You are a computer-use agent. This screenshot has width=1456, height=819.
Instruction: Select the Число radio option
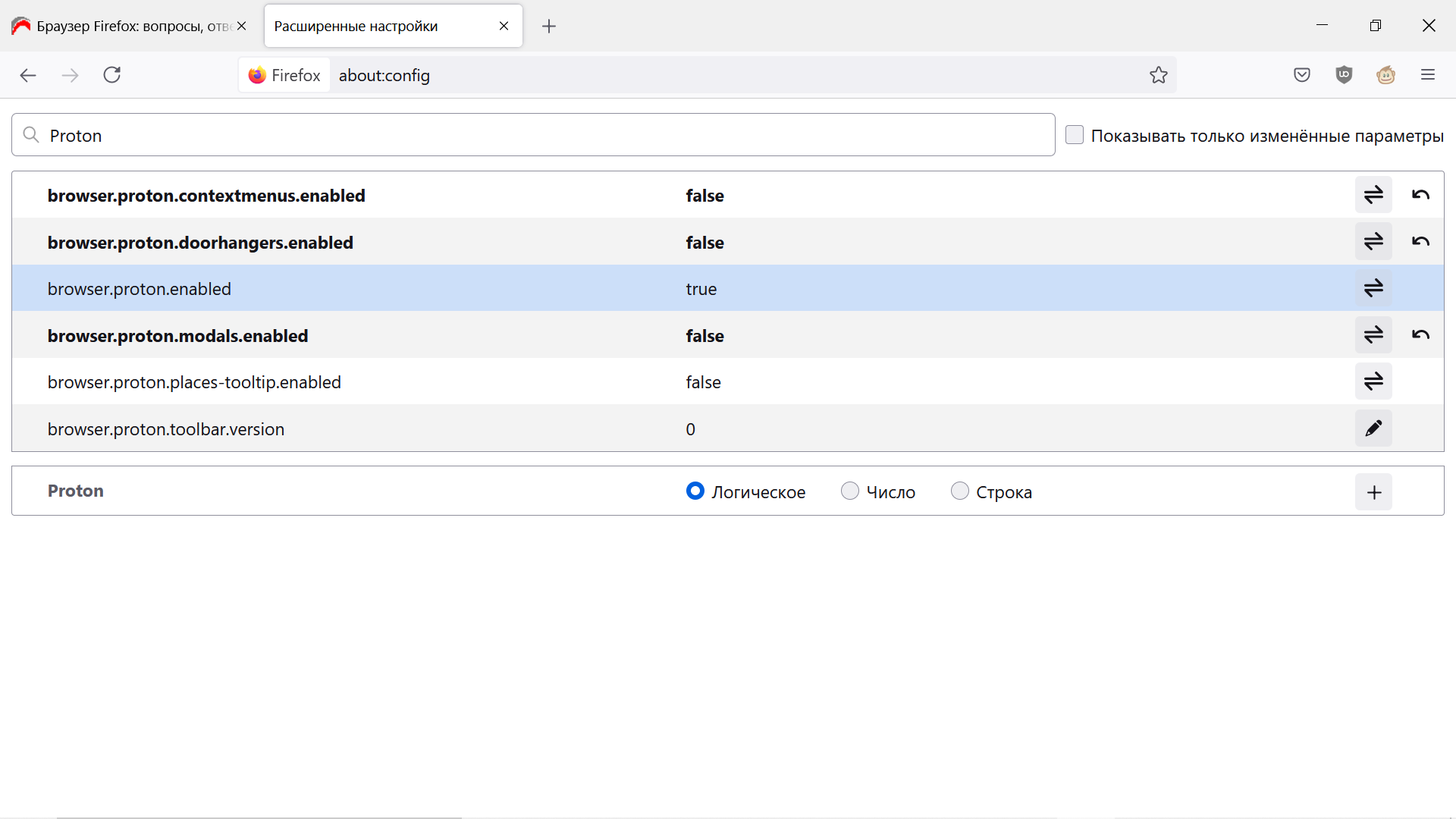click(850, 491)
